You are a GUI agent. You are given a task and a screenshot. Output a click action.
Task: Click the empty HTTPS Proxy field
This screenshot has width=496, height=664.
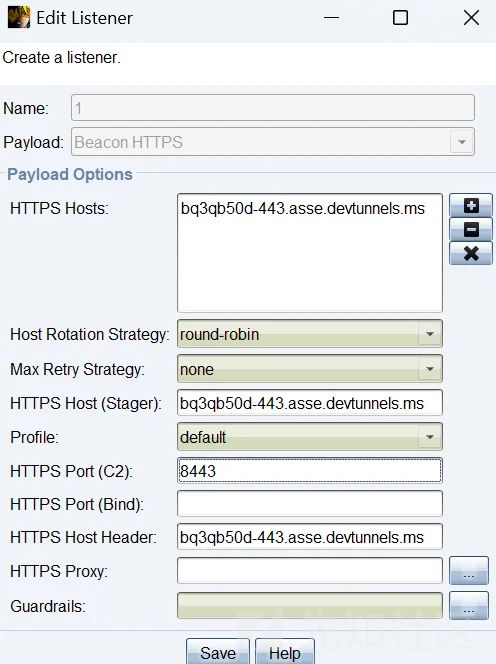(310, 570)
